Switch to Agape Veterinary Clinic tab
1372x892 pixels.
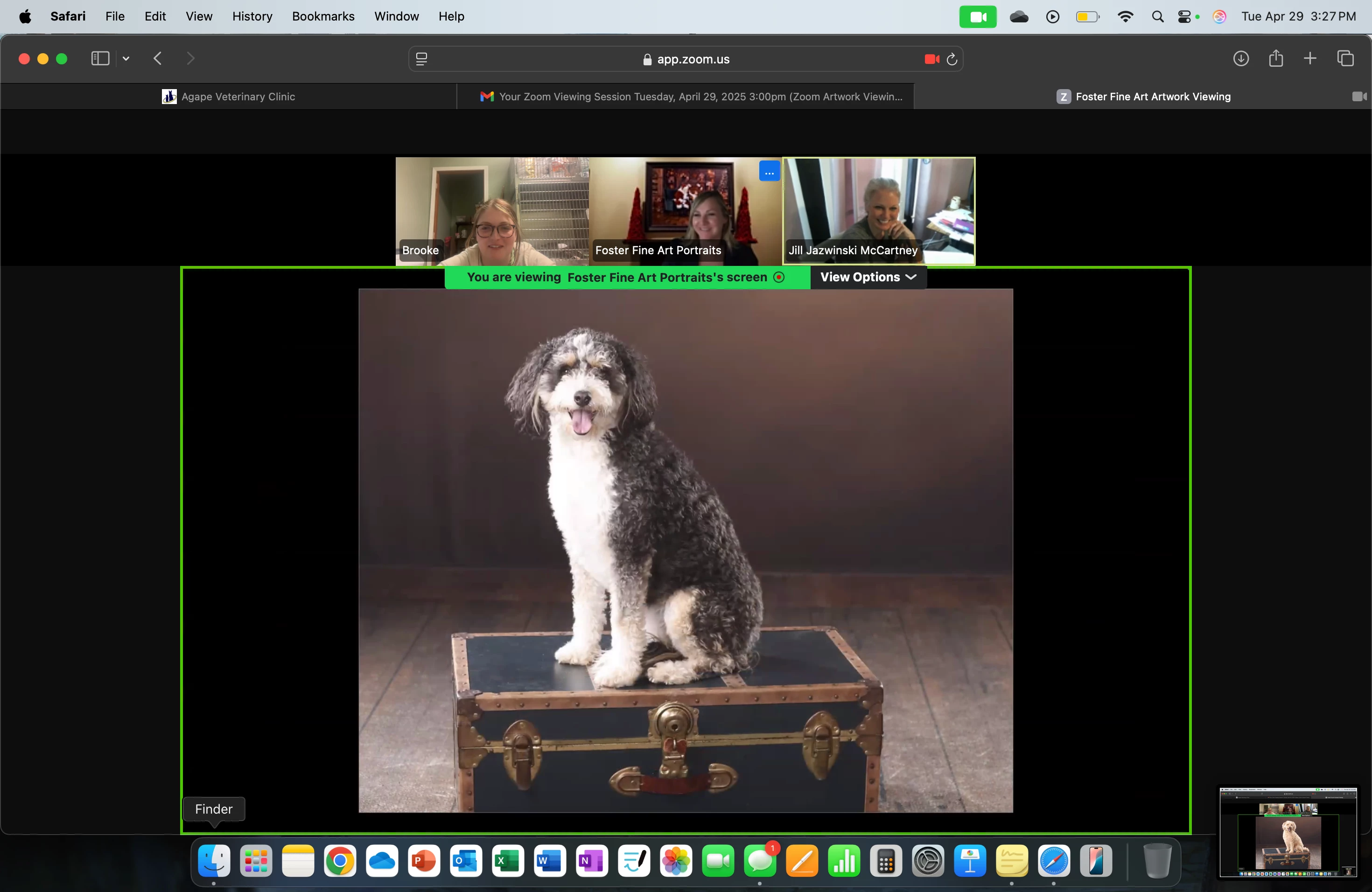click(x=229, y=97)
